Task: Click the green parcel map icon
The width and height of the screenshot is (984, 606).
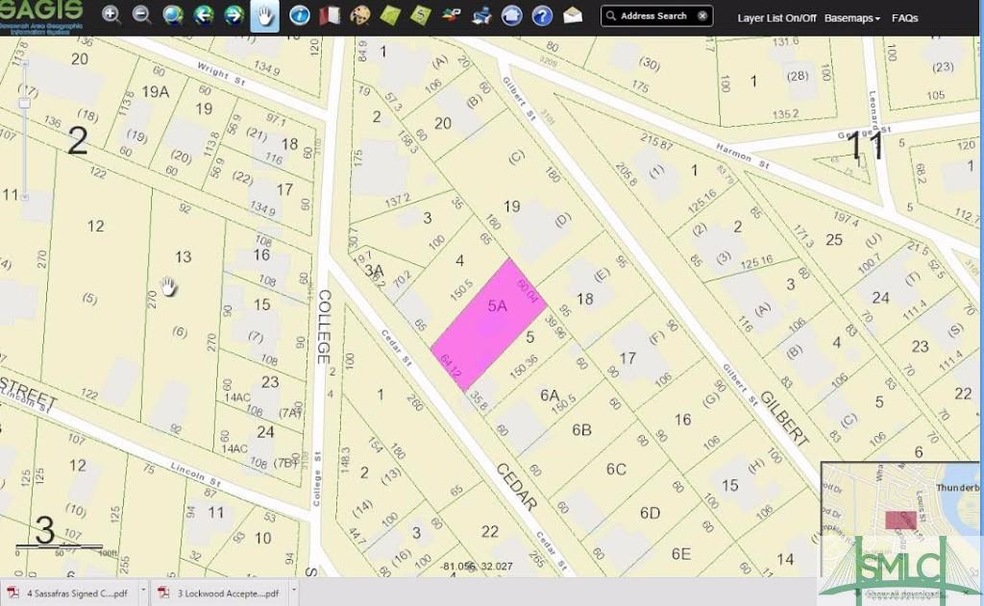Action: 390,16
